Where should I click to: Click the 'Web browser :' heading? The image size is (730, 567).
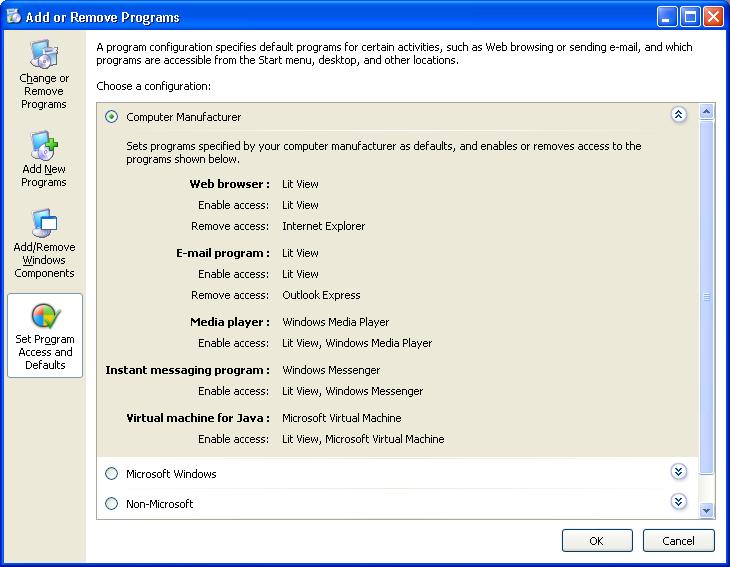[230, 184]
